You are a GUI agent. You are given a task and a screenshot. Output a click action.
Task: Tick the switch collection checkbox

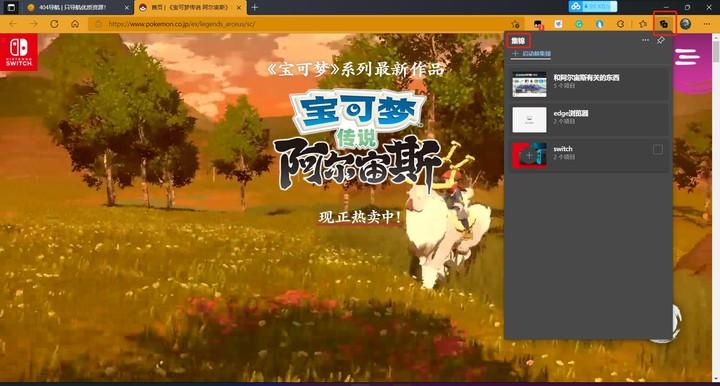(658, 149)
